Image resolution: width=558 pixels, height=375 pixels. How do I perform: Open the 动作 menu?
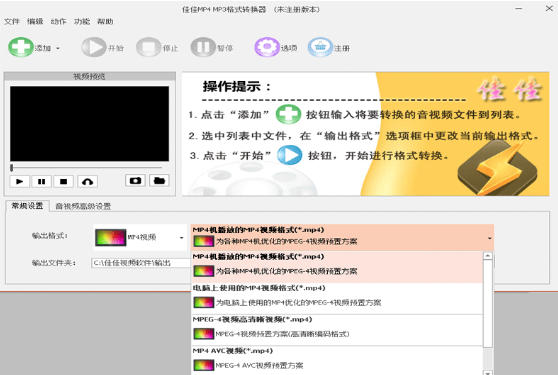[58, 21]
